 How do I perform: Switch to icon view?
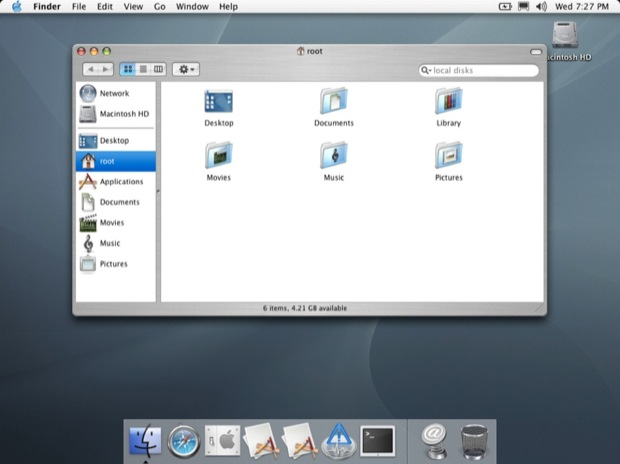(x=128, y=69)
